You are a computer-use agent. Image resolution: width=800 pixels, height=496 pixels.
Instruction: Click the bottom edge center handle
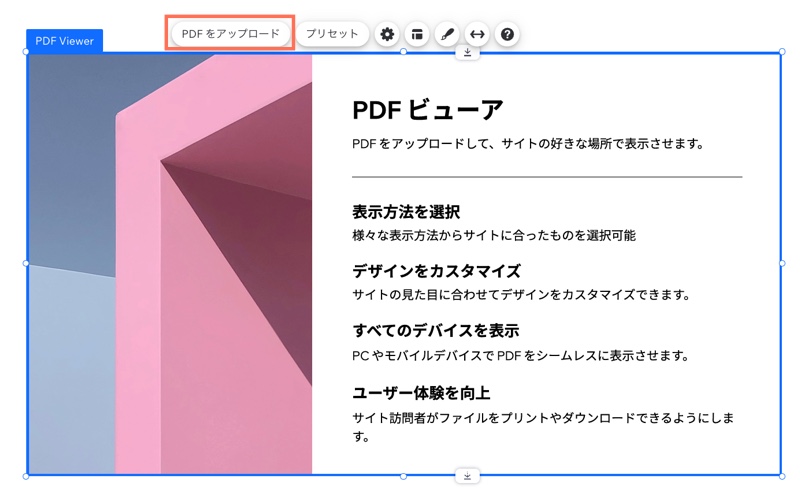click(404, 476)
